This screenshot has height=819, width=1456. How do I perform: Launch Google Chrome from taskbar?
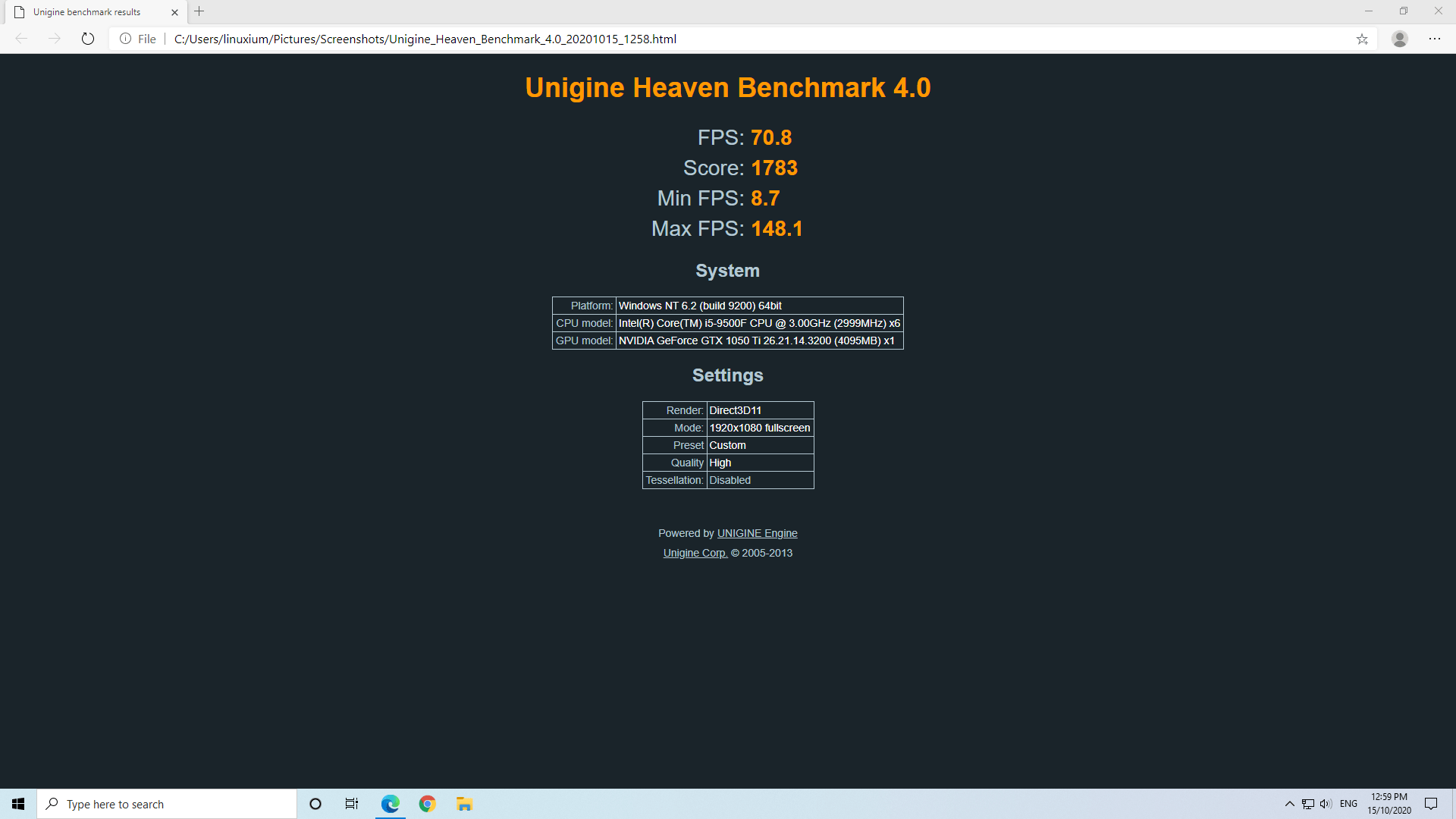click(x=428, y=804)
